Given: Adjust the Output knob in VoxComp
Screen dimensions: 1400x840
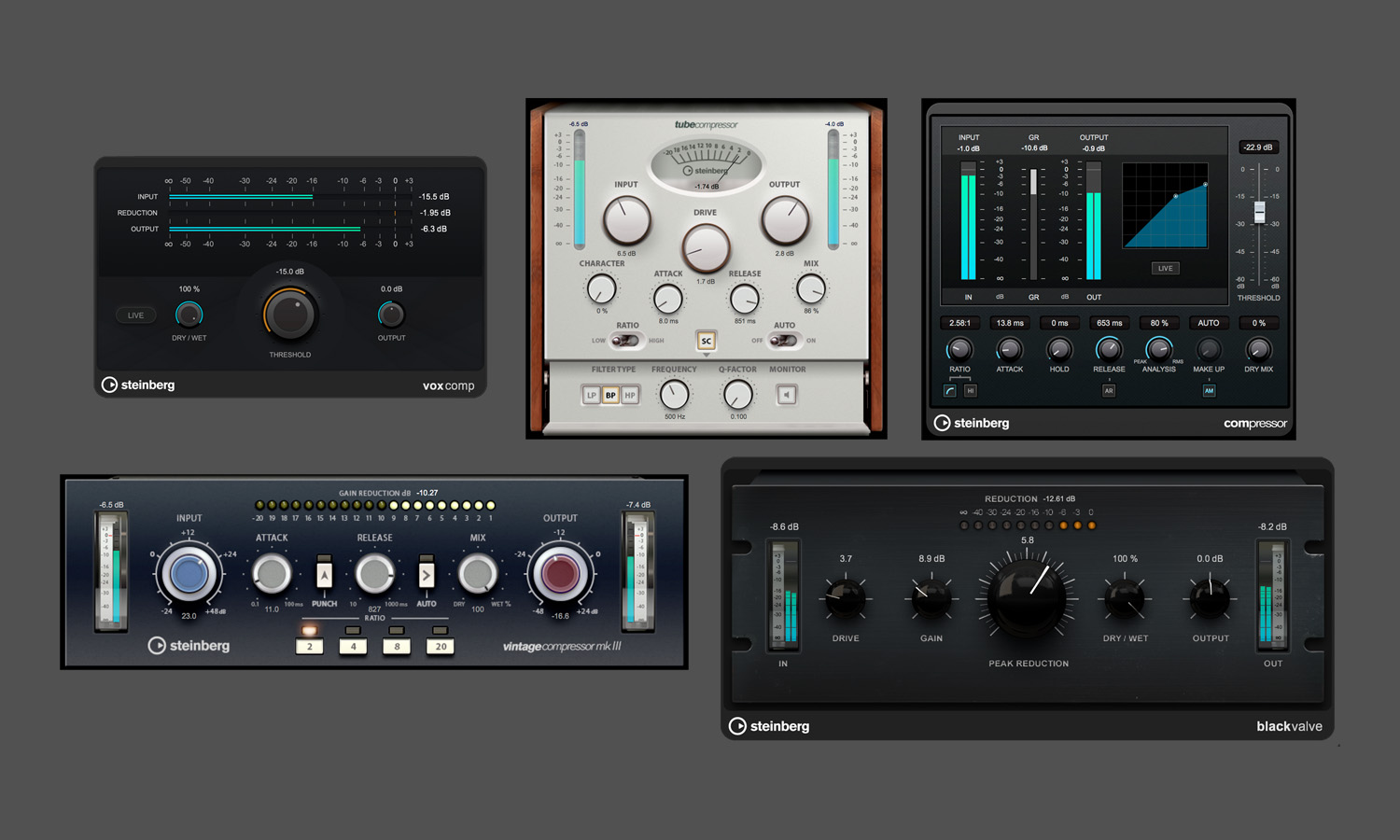Looking at the screenshot, I should (x=391, y=315).
